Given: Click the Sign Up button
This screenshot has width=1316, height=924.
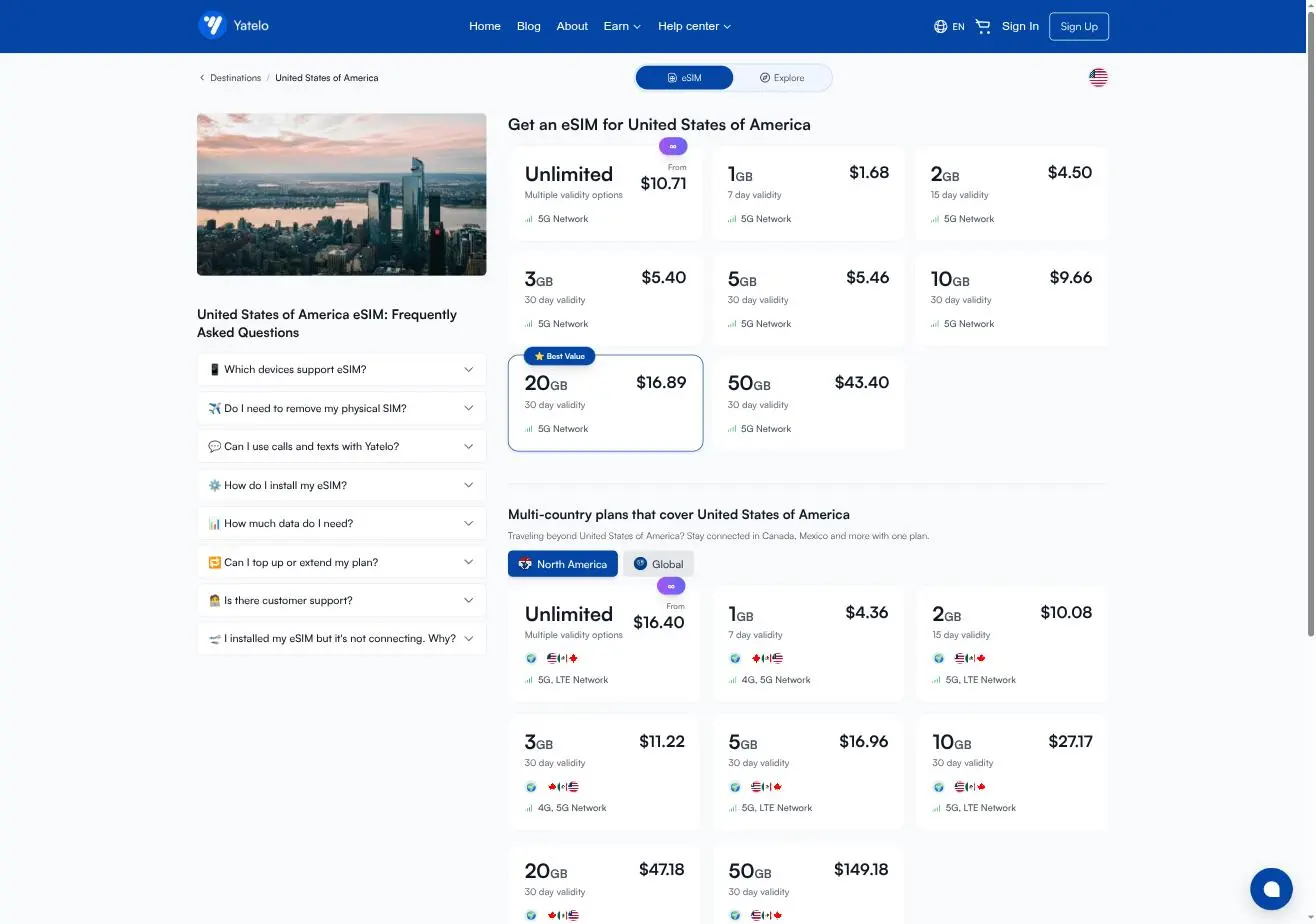Looking at the screenshot, I should point(1079,26).
